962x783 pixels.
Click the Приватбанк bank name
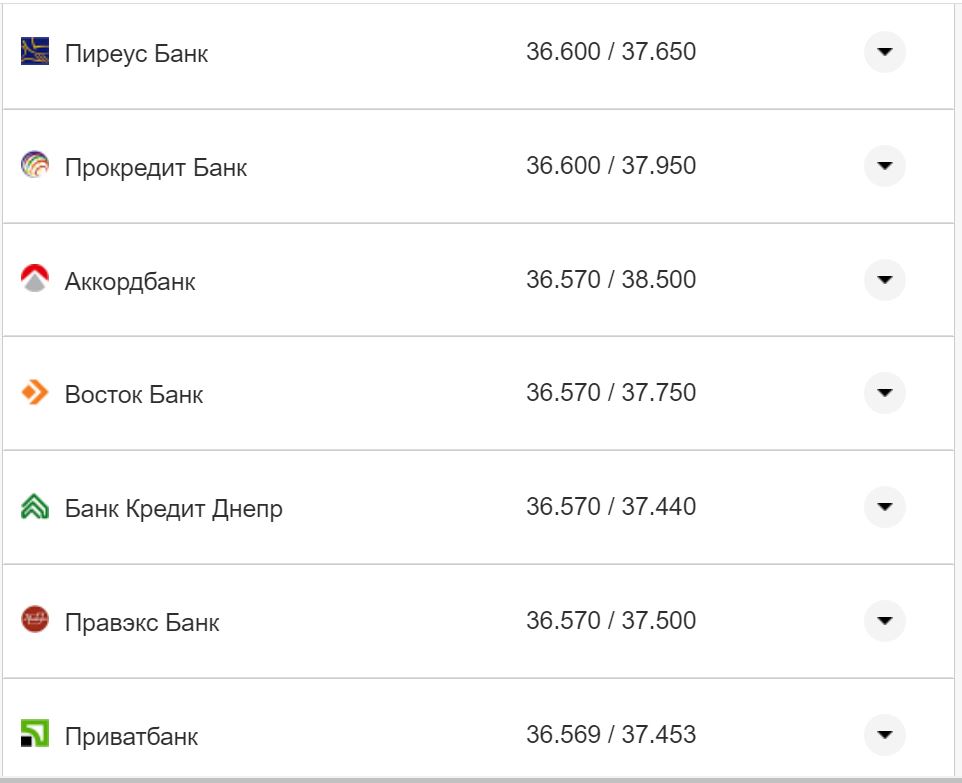click(131, 737)
